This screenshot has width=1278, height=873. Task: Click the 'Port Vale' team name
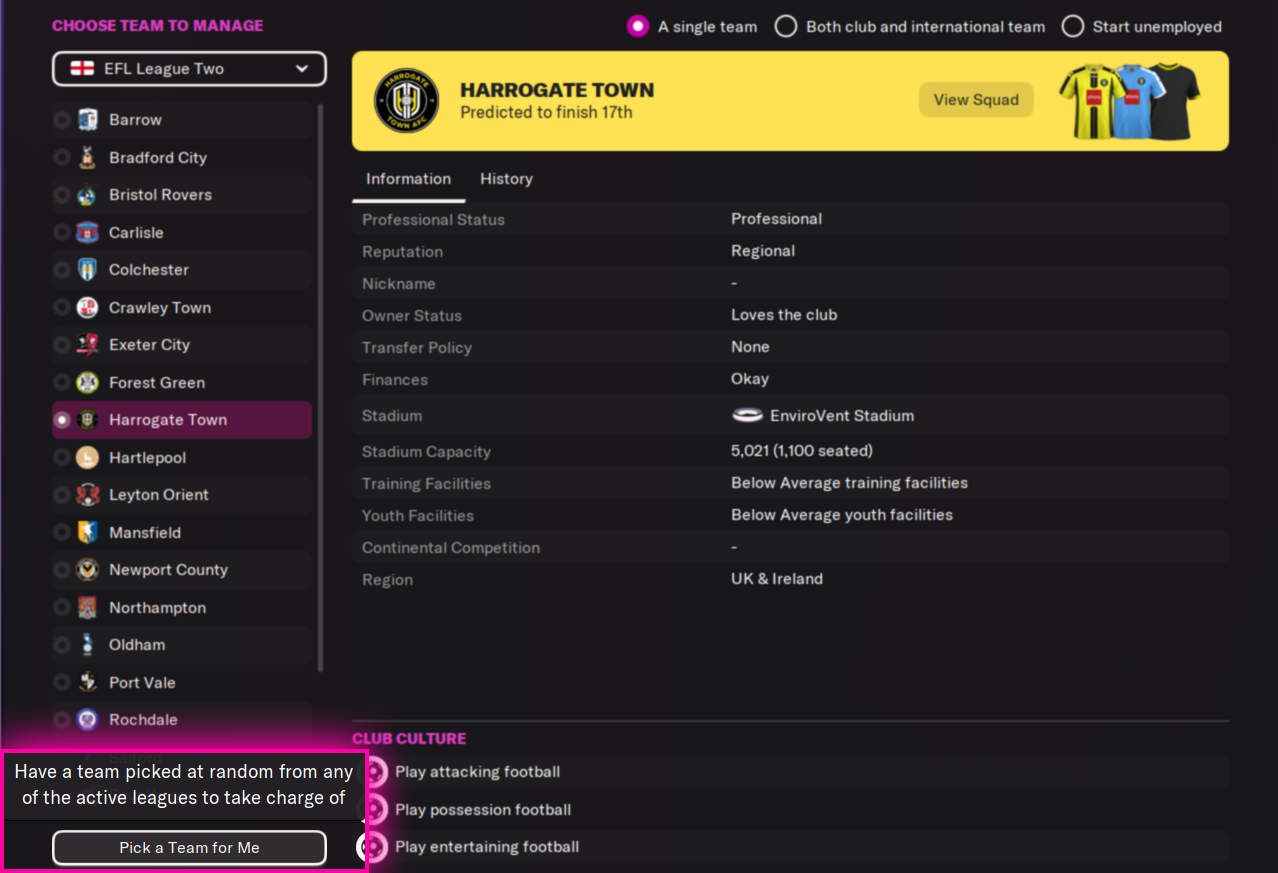pos(142,682)
